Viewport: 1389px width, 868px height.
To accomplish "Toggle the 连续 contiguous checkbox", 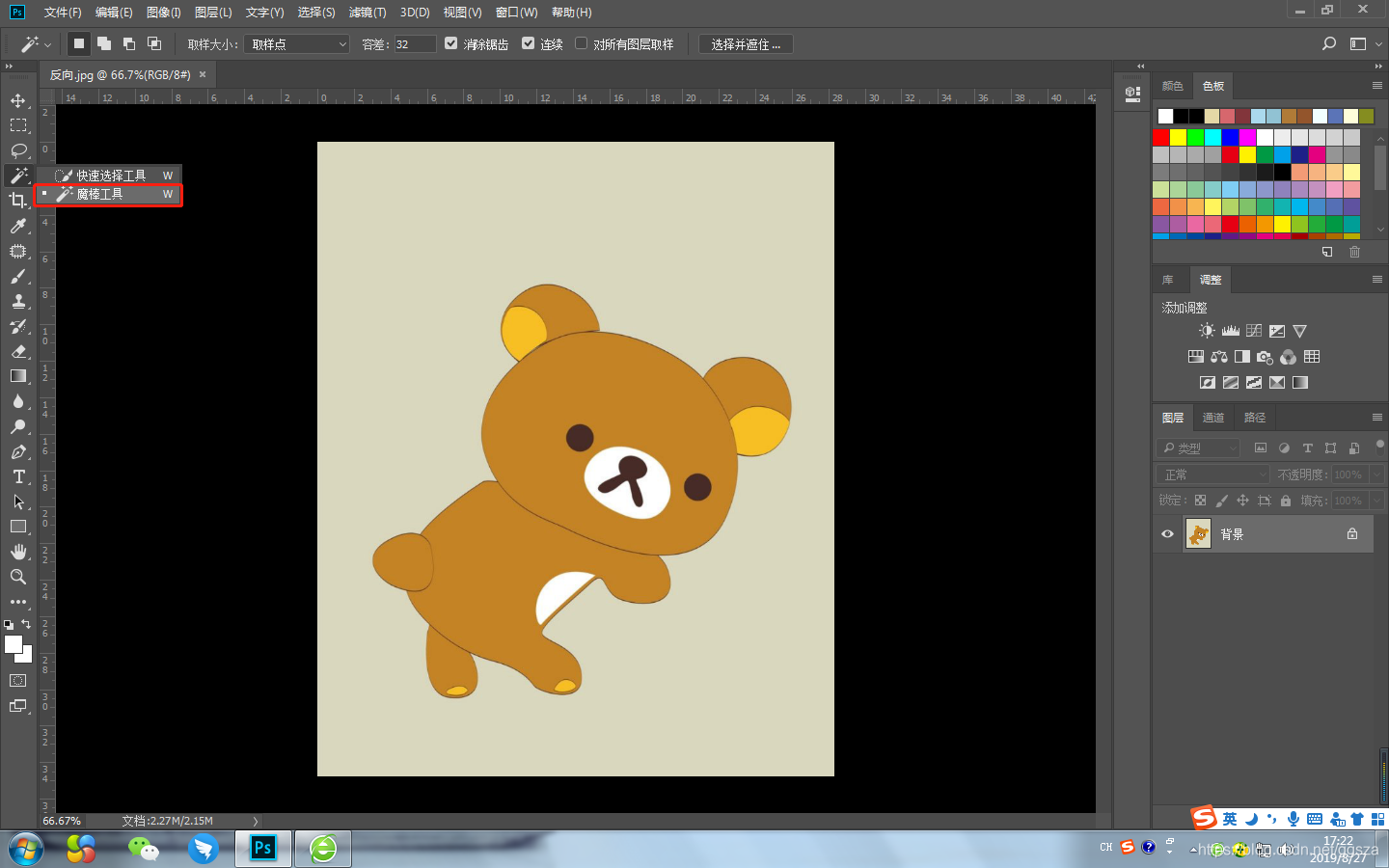I will (528, 43).
